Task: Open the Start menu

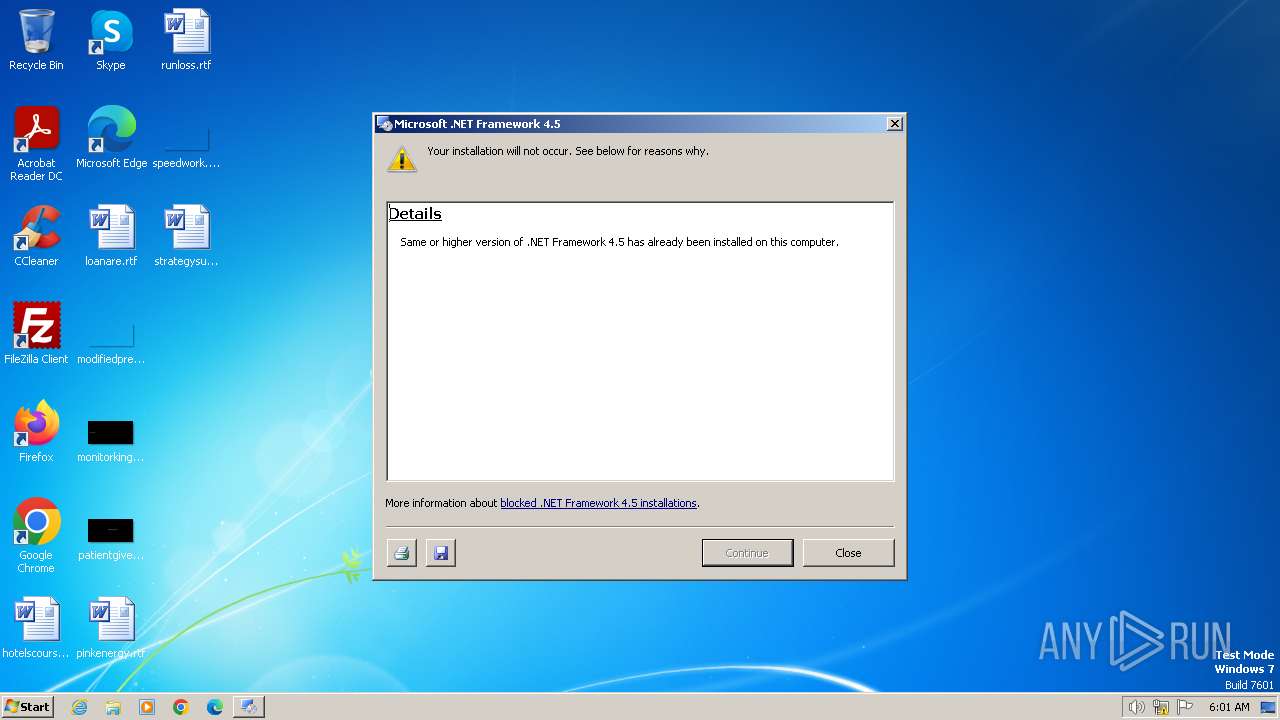Action: (27, 707)
